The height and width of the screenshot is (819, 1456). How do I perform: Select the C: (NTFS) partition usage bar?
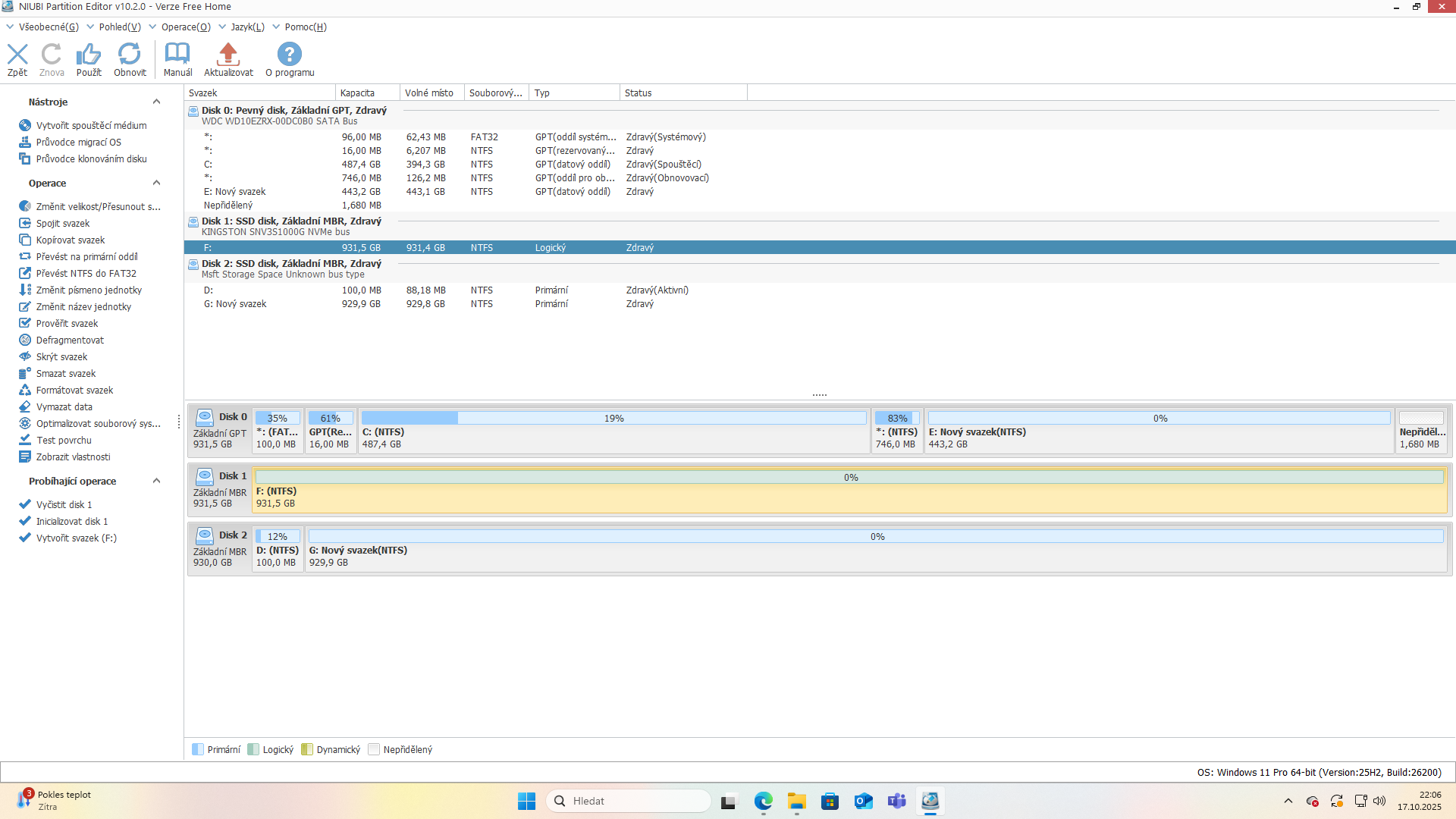613,419
